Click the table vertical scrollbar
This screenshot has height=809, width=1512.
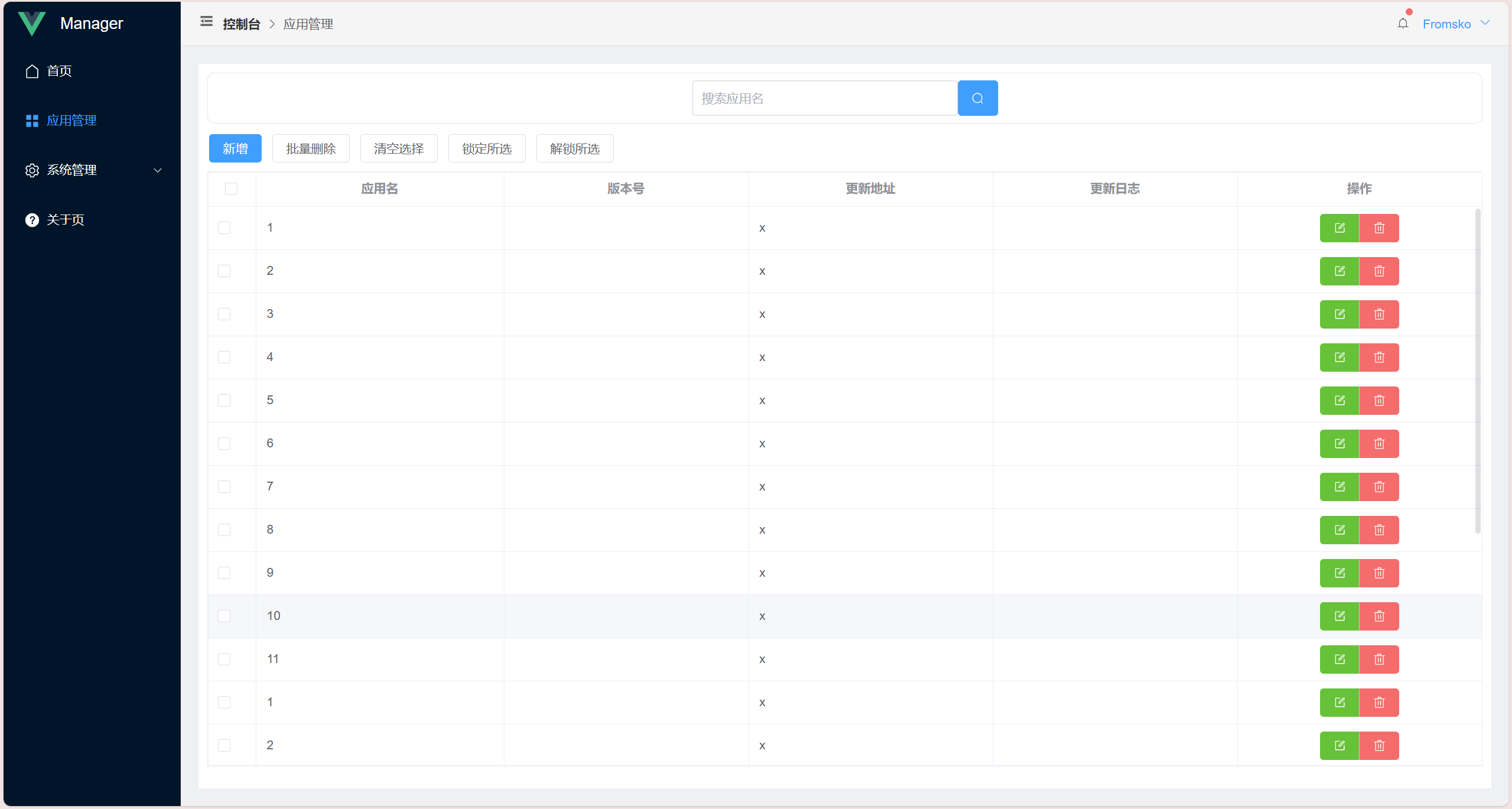(1478, 371)
